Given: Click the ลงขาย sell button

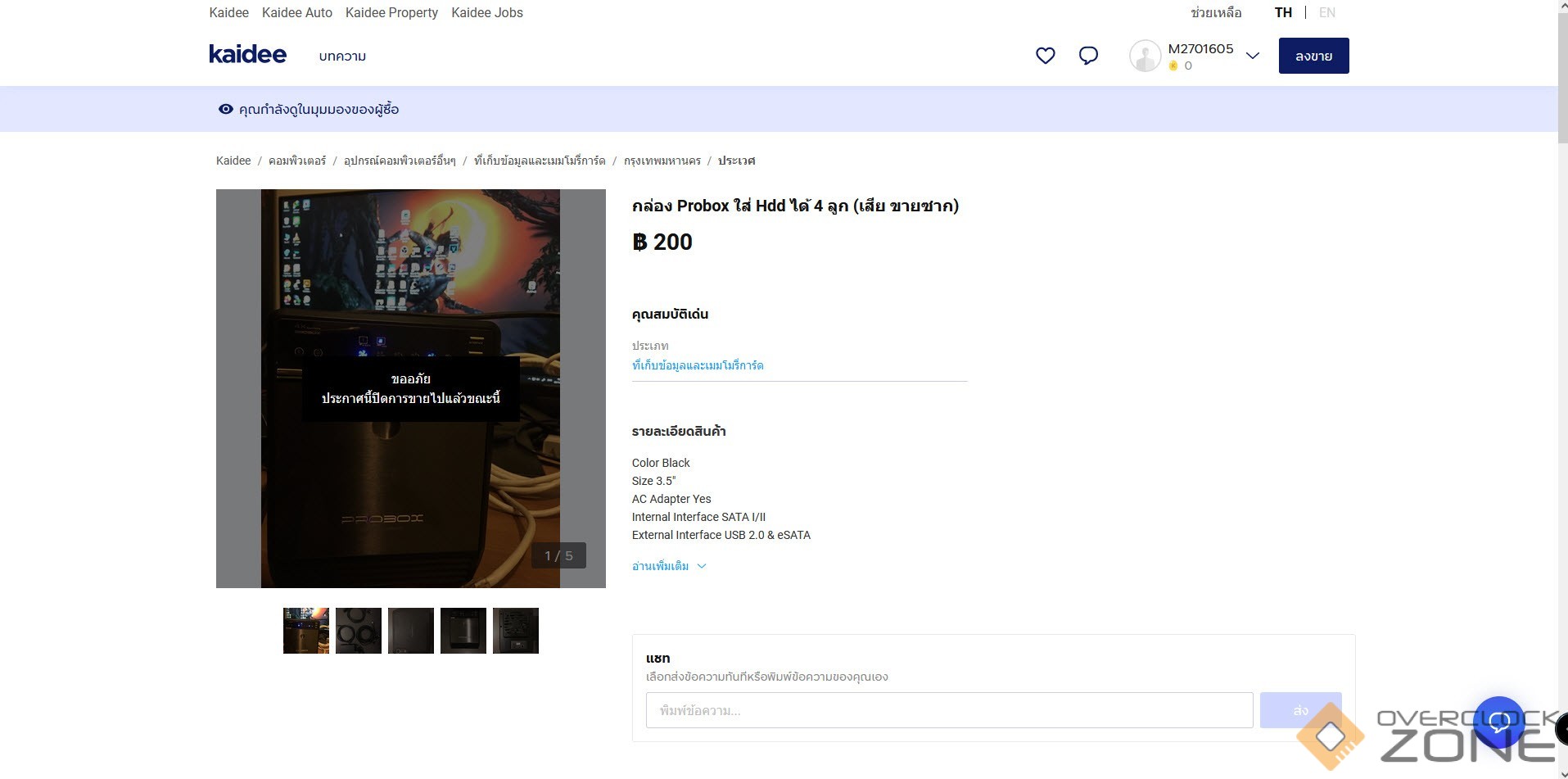Looking at the screenshot, I should point(1313,56).
